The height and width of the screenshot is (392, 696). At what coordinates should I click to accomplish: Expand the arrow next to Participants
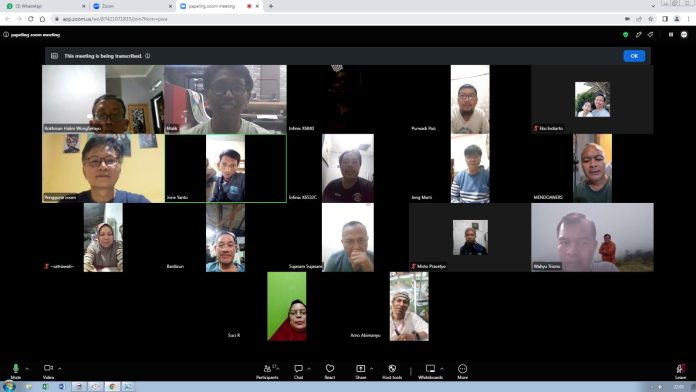tap(278, 368)
